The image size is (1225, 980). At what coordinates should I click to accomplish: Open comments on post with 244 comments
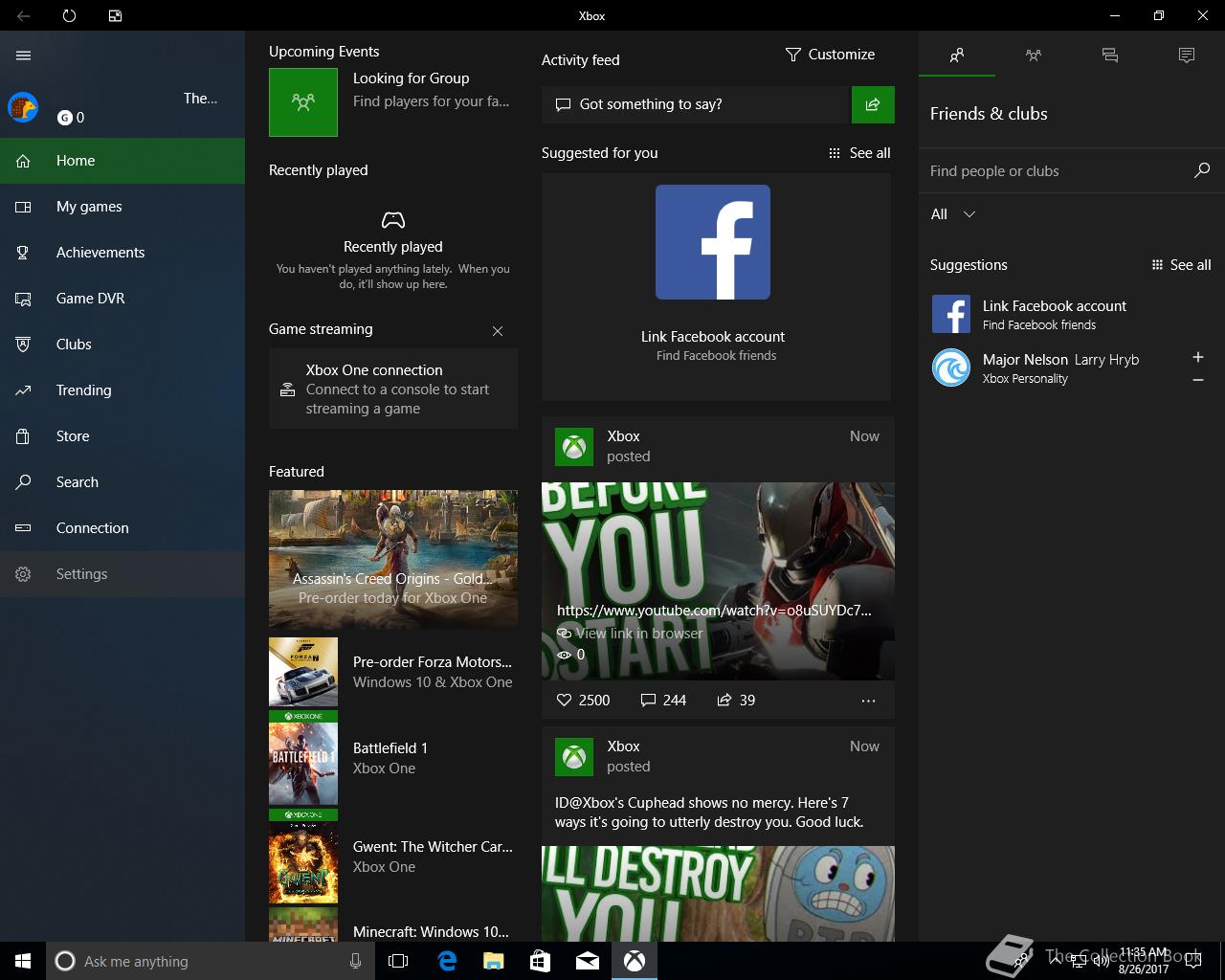[663, 701]
